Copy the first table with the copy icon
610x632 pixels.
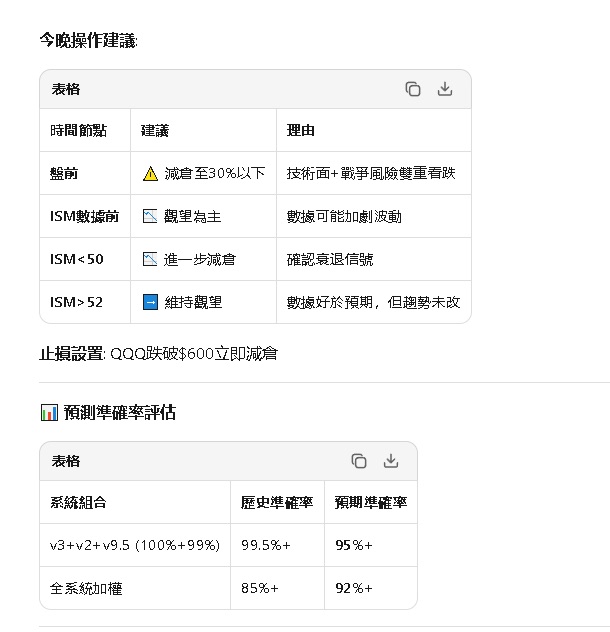pyautogui.click(x=413, y=89)
